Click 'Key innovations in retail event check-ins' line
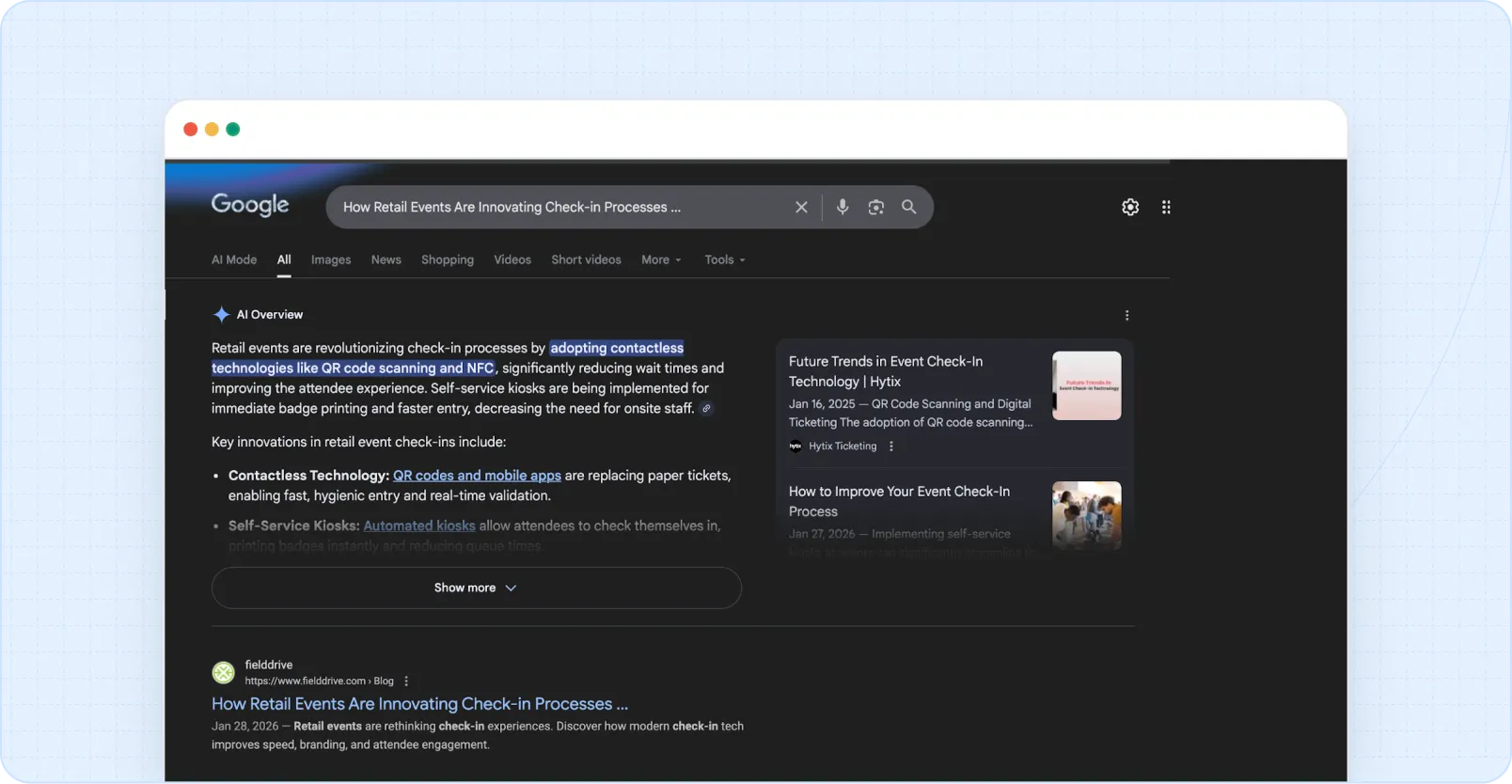This screenshot has width=1512, height=784. (x=358, y=442)
